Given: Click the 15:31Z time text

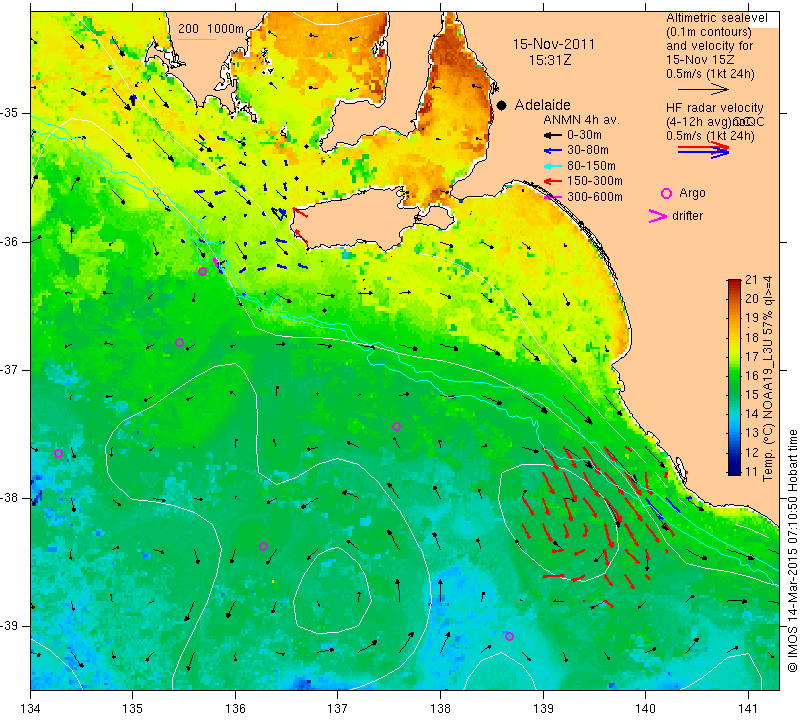Looking at the screenshot, I should click(x=549, y=60).
